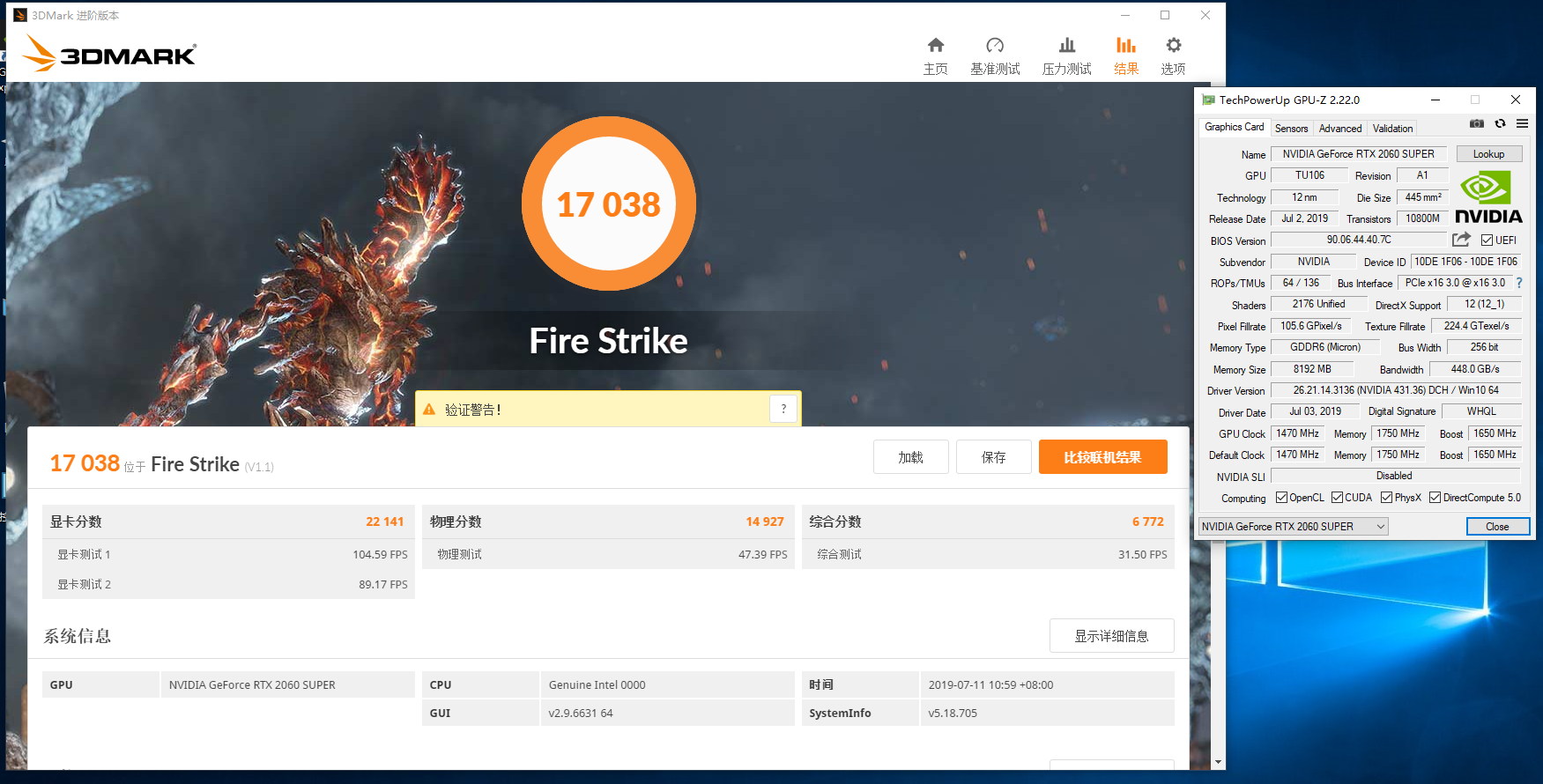Click the Driver Version field in GPU-Z
The height and width of the screenshot is (784, 1543).
click(x=1396, y=390)
